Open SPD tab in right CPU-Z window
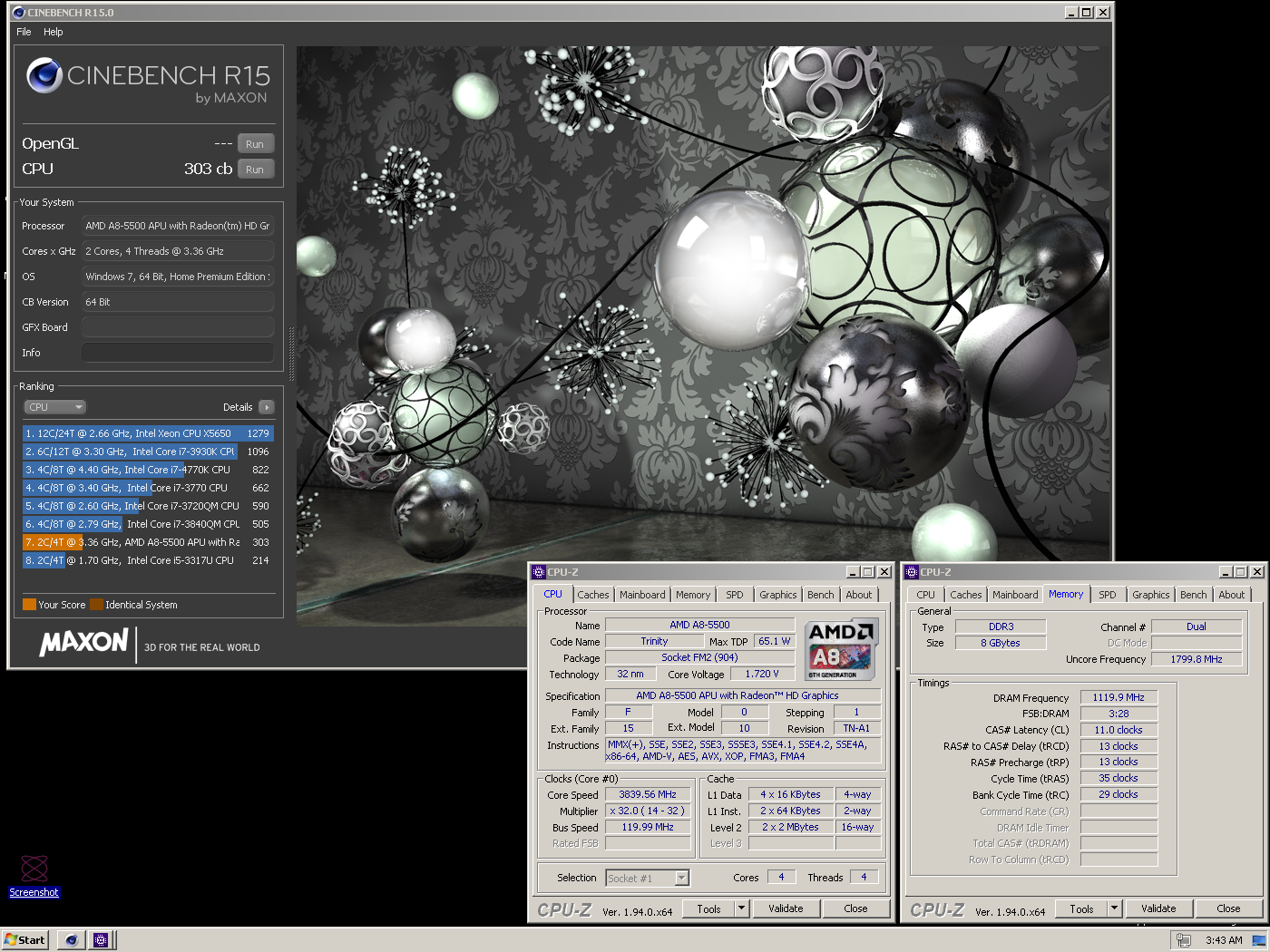1270x952 pixels. click(x=1108, y=595)
